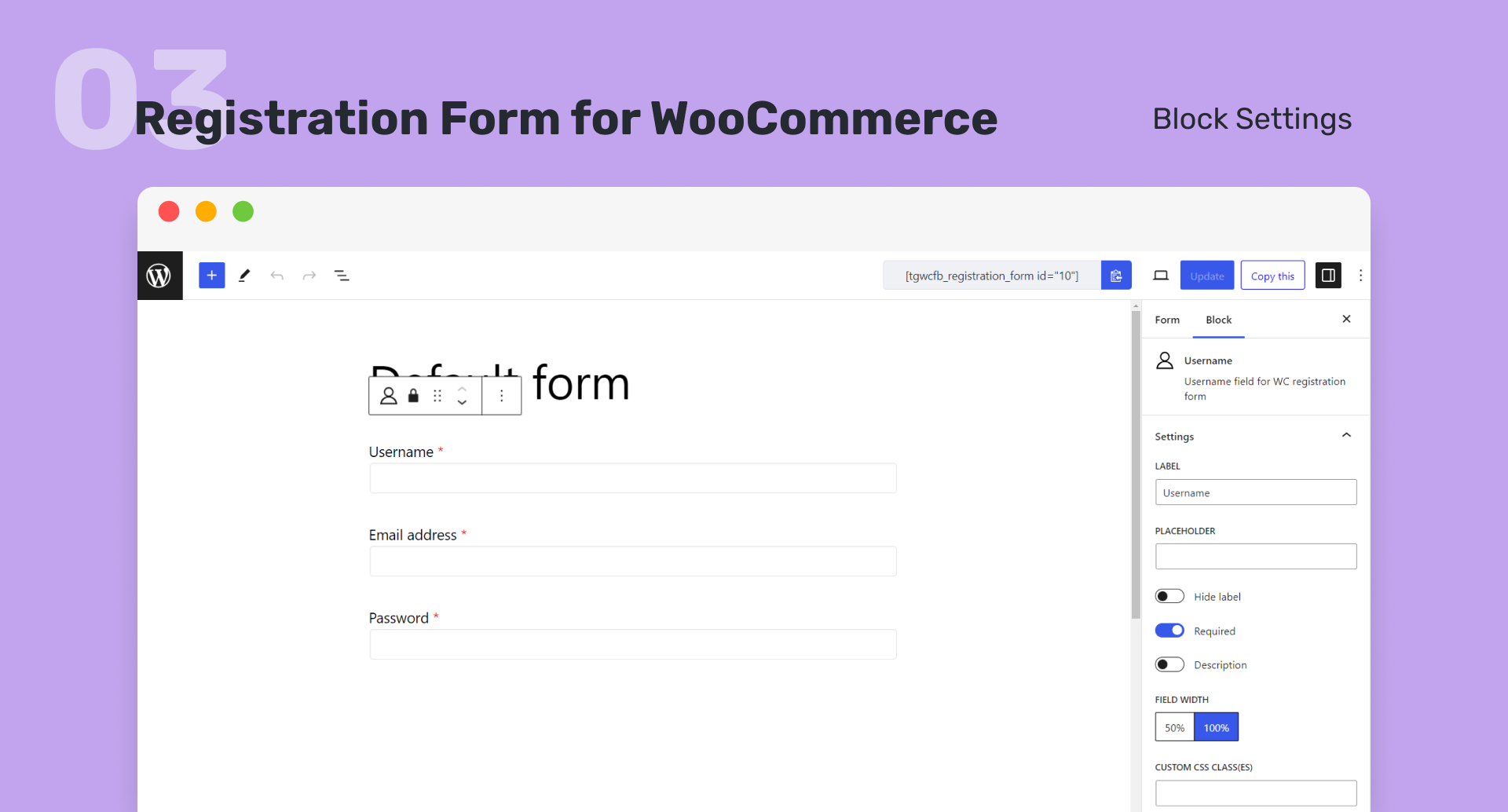The height and width of the screenshot is (812, 1508).
Task: Select the Block tab
Action: point(1218,320)
